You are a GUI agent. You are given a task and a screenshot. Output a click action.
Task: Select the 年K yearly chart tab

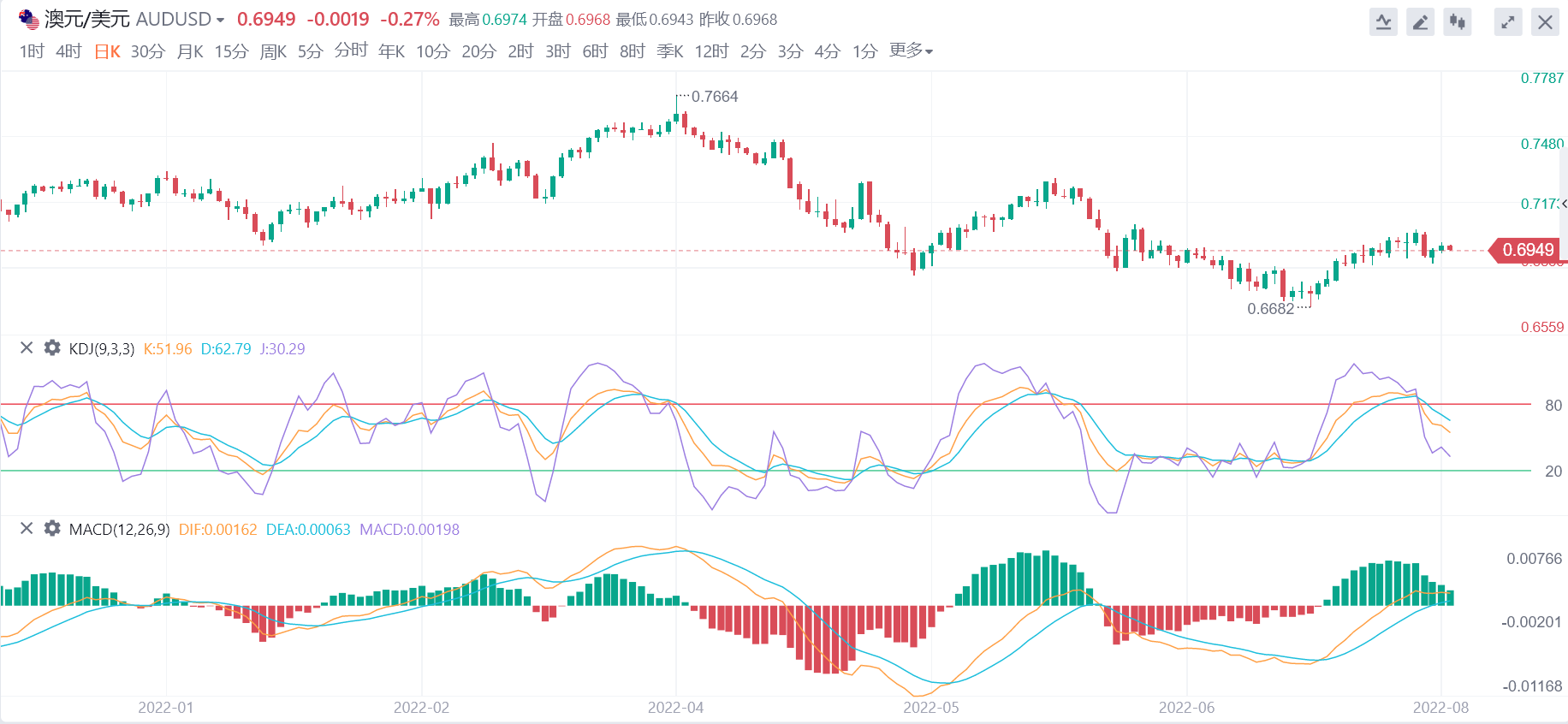tap(391, 51)
